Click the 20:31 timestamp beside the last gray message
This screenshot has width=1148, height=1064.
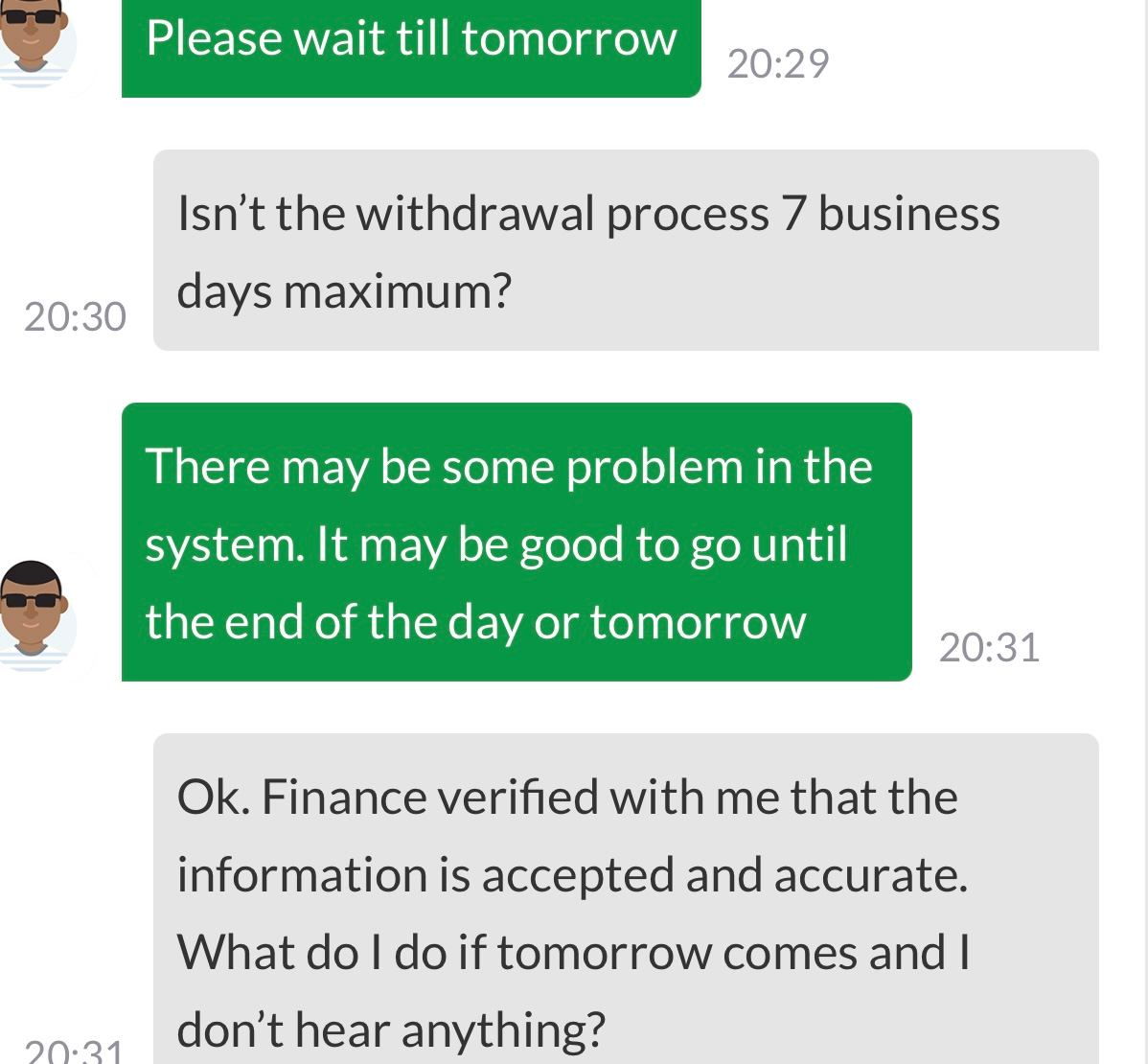click(x=75, y=1052)
